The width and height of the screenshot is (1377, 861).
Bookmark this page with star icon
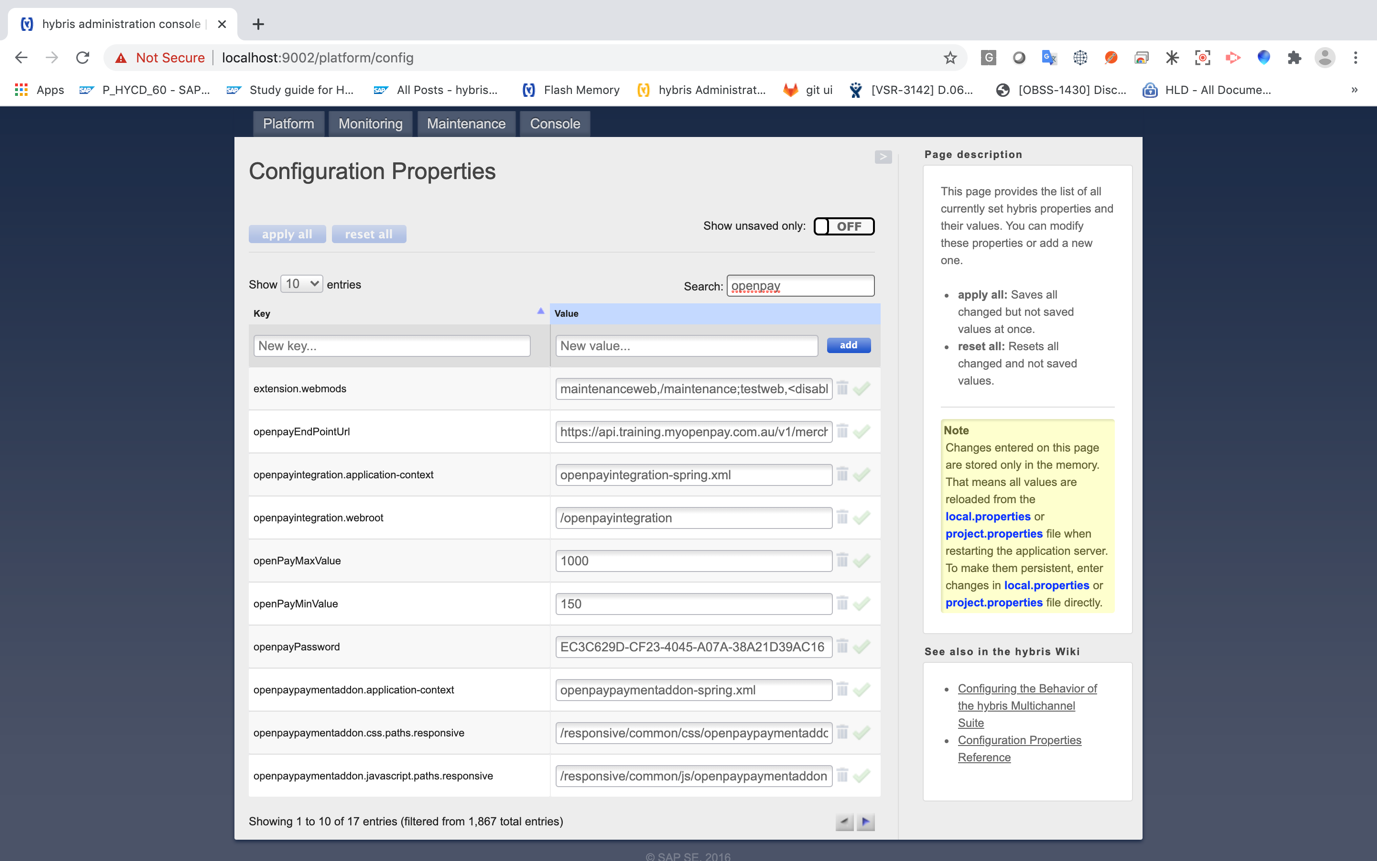click(x=950, y=58)
